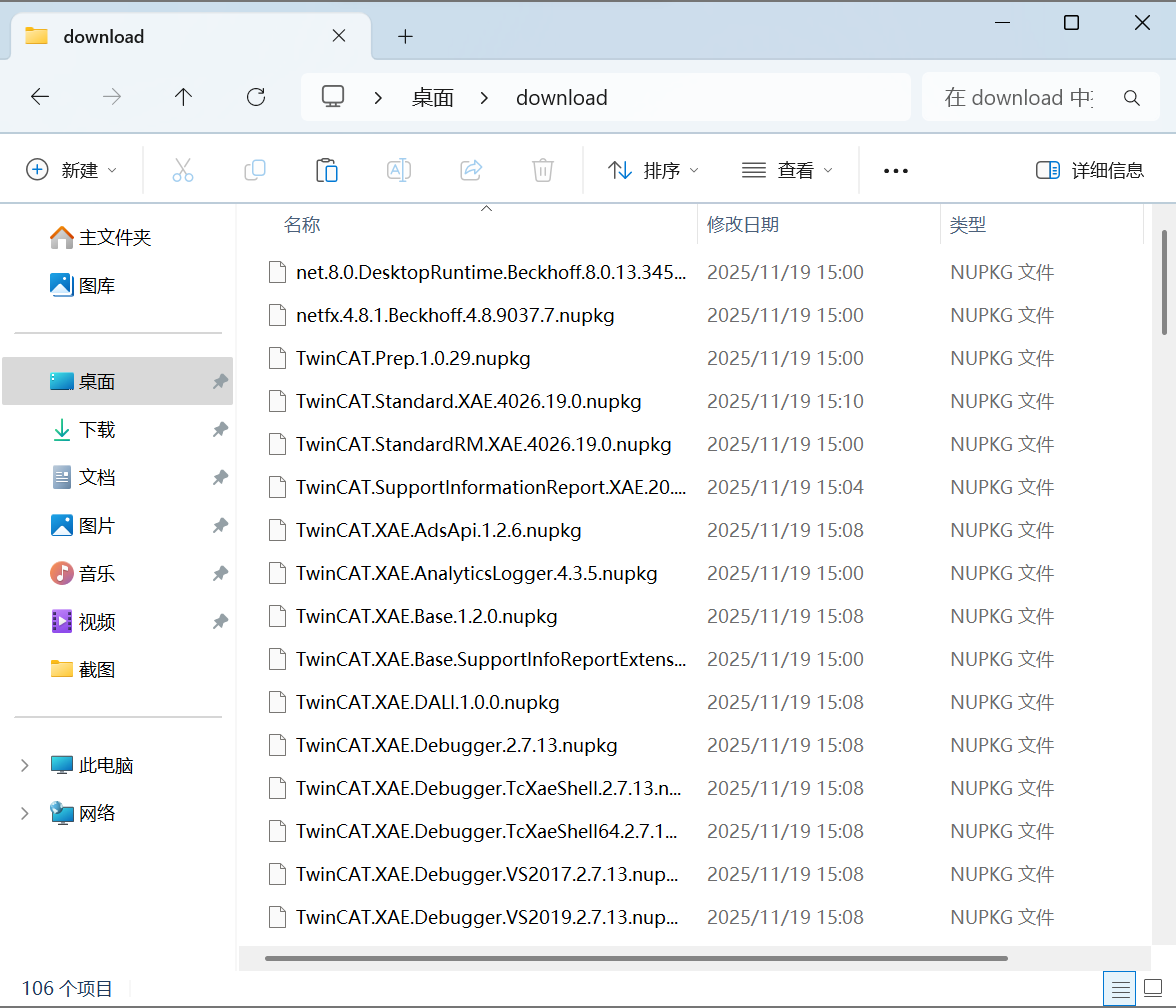Click the Share icon in toolbar
Viewport: 1176px width, 1008px height.
coord(471,170)
